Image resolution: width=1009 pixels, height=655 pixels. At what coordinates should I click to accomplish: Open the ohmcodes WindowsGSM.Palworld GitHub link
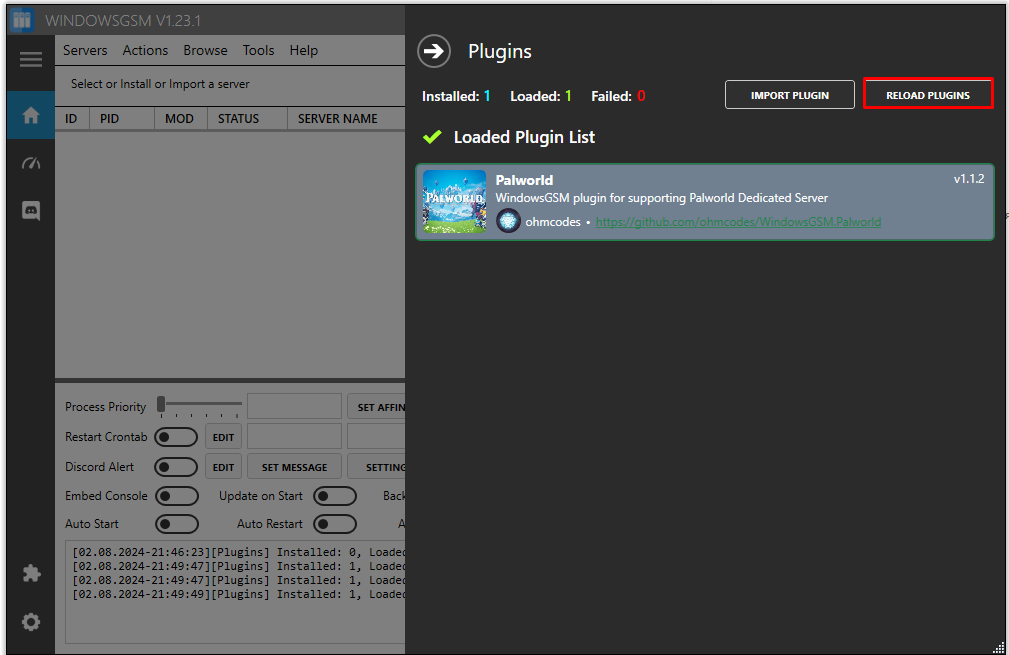tap(738, 222)
